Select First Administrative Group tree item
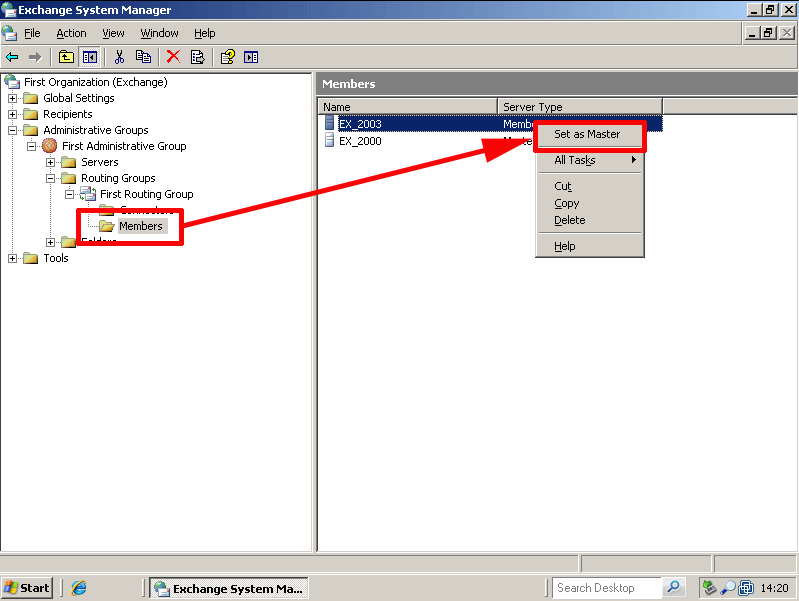The image size is (799, 601). pyautogui.click(x=124, y=146)
